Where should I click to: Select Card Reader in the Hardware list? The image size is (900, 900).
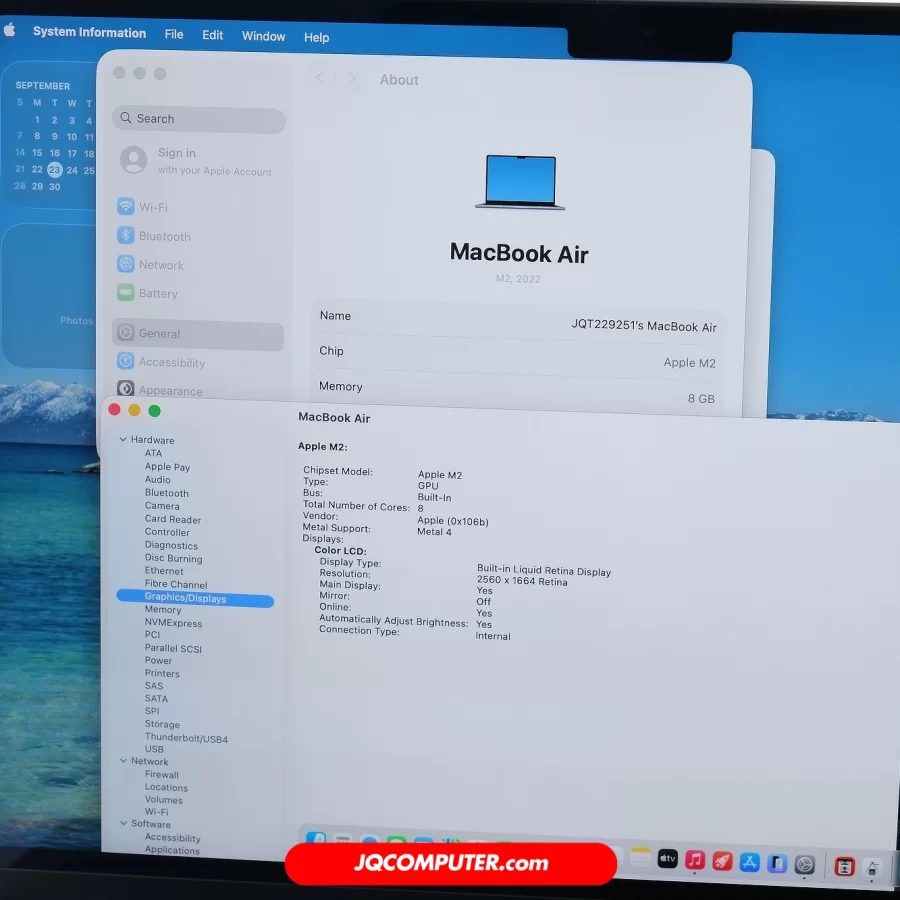(173, 519)
